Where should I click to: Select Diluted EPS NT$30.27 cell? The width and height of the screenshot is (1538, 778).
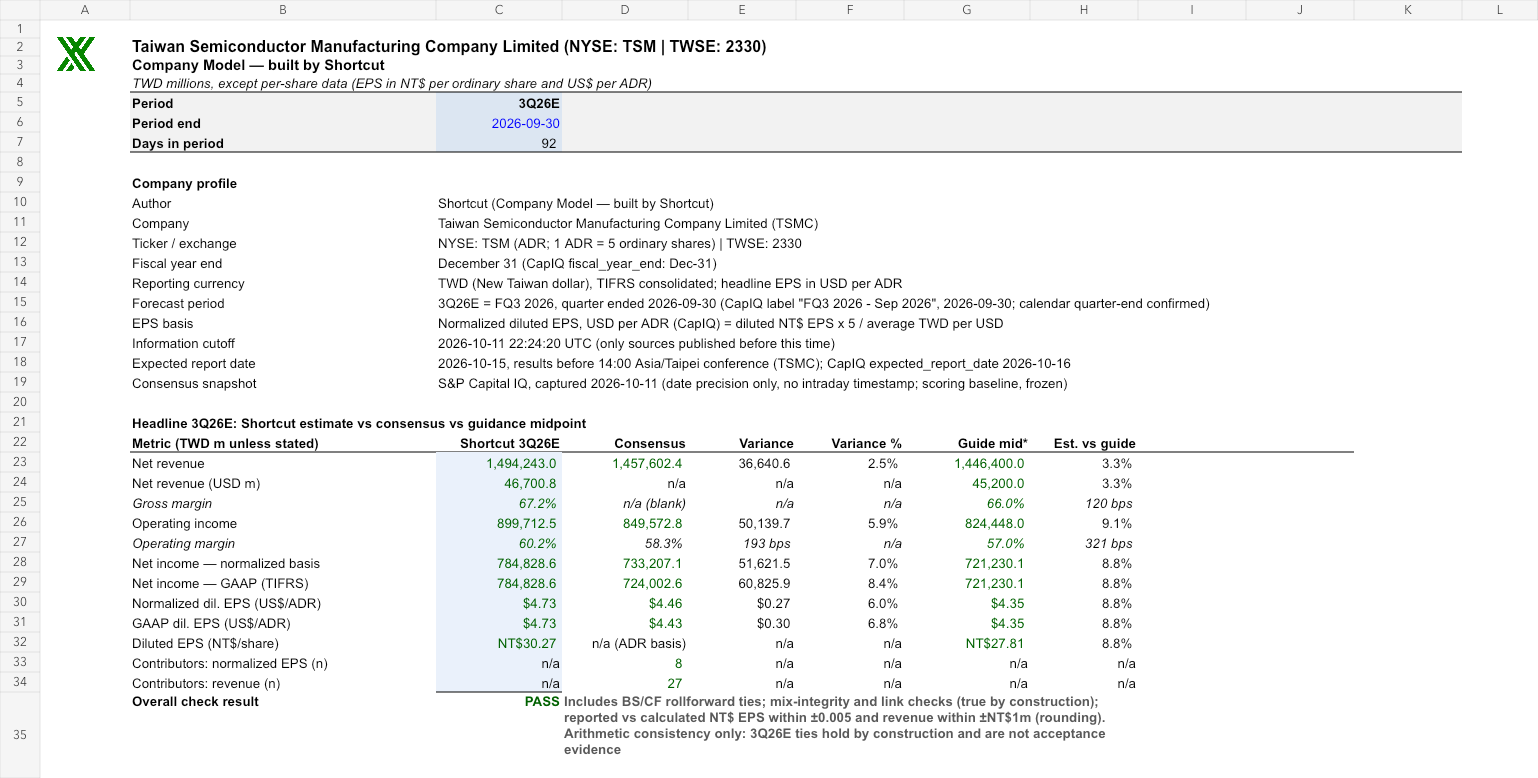499,643
